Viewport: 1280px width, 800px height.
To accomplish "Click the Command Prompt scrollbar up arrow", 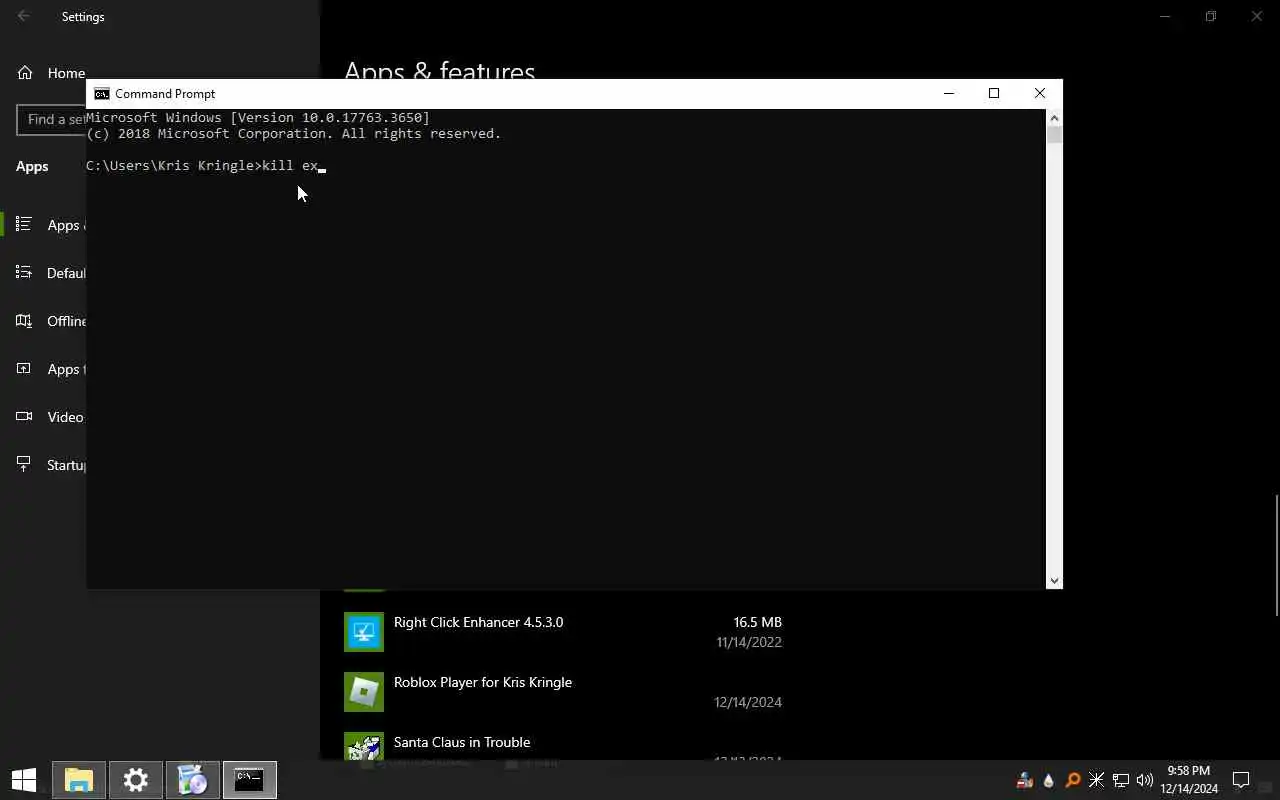I will 1054,117.
